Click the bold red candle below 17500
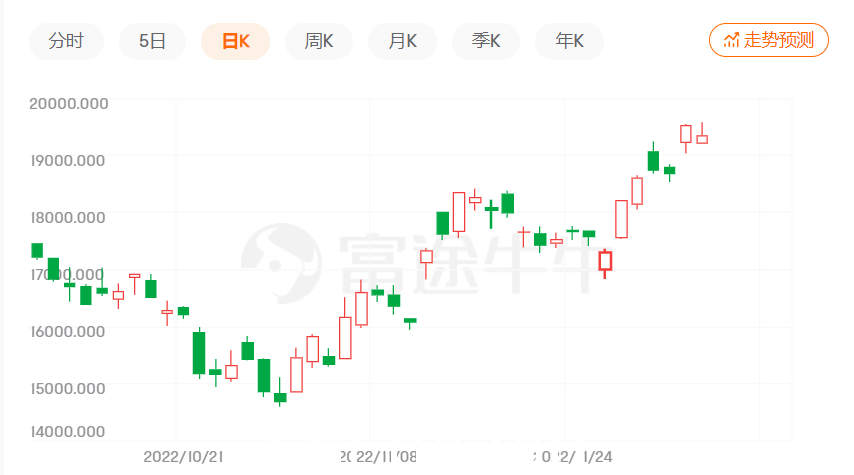 605,261
